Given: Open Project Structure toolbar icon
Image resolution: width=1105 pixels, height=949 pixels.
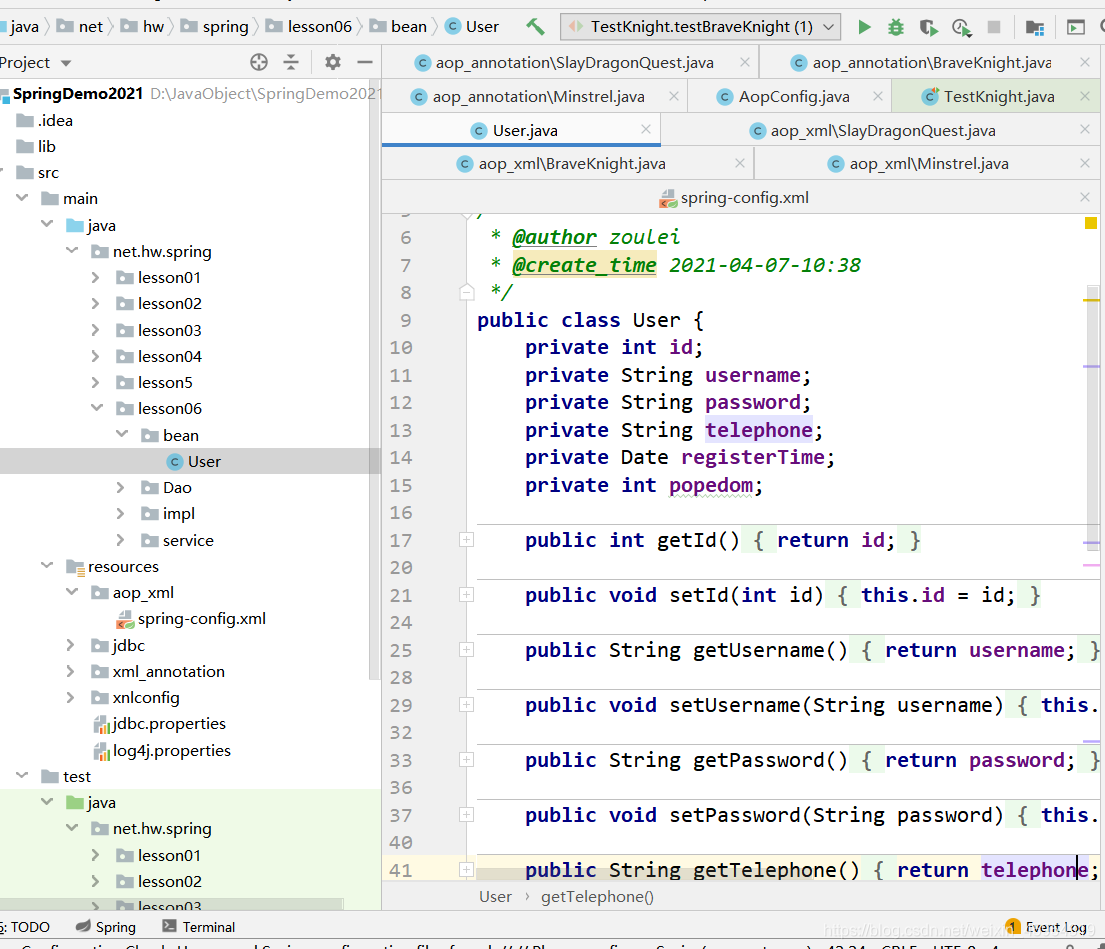Looking at the screenshot, I should pyautogui.click(x=1035, y=27).
